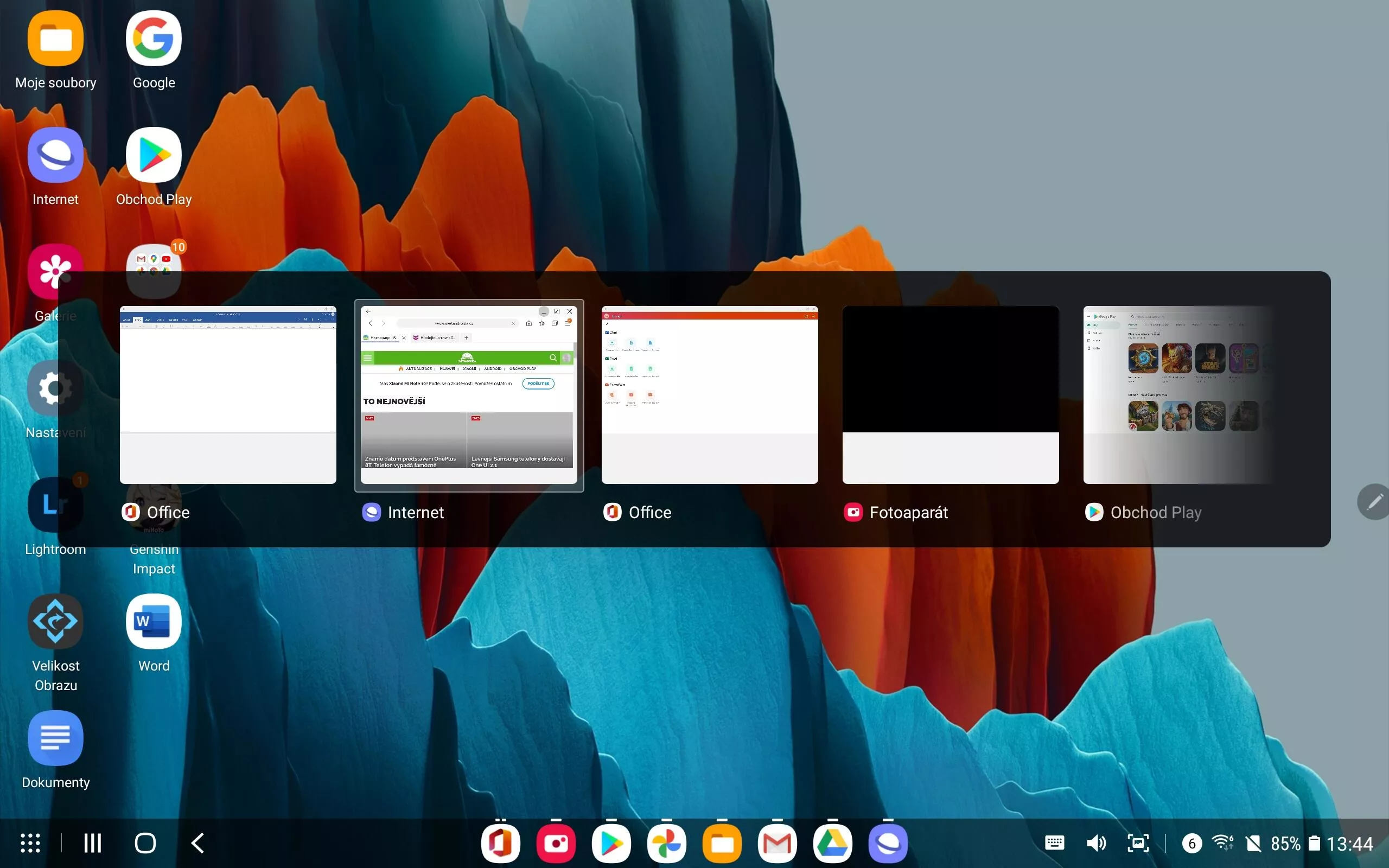This screenshot has height=868, width=1389.
Task: Open the Lightroom desktop icon
Action: tap(56, 505)
